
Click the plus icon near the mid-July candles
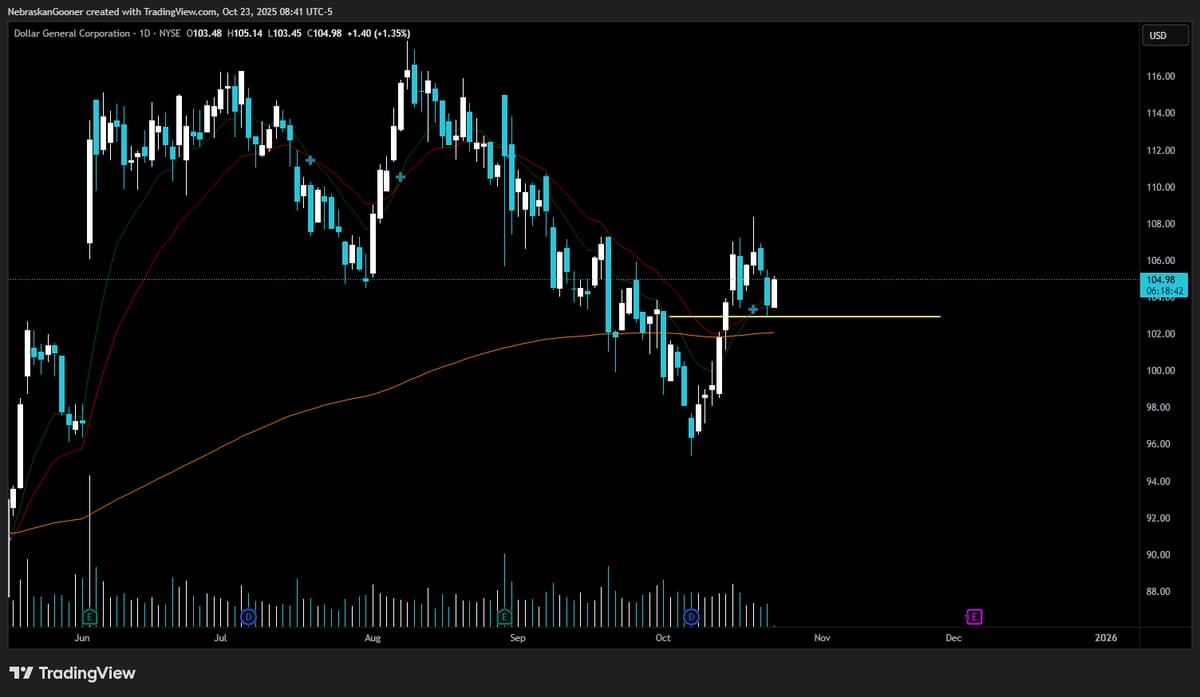[x=311, y=159]
